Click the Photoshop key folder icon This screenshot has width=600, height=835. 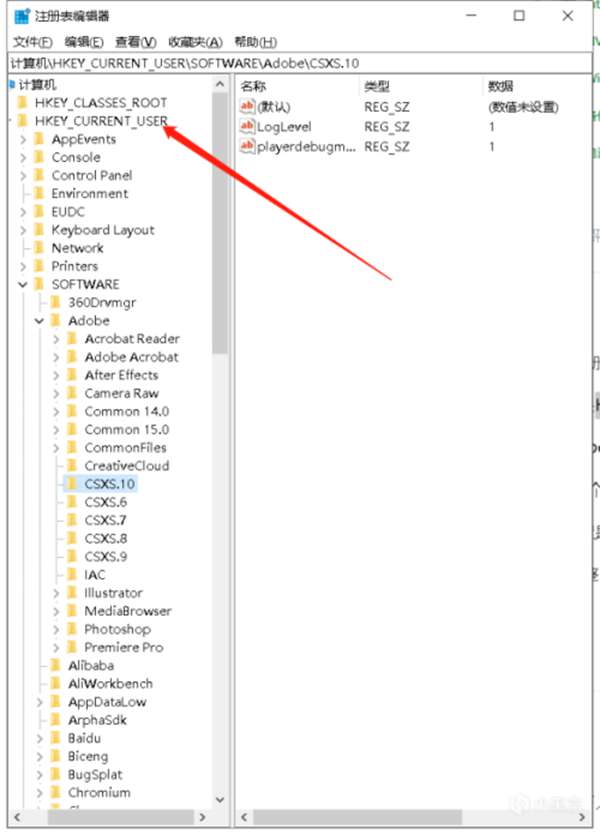point(72,629)
